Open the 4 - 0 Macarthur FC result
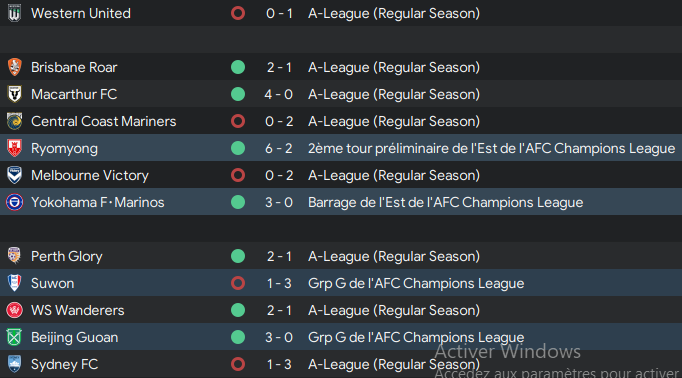This screenshot has width=682, height=378. (x=279, y=94)
